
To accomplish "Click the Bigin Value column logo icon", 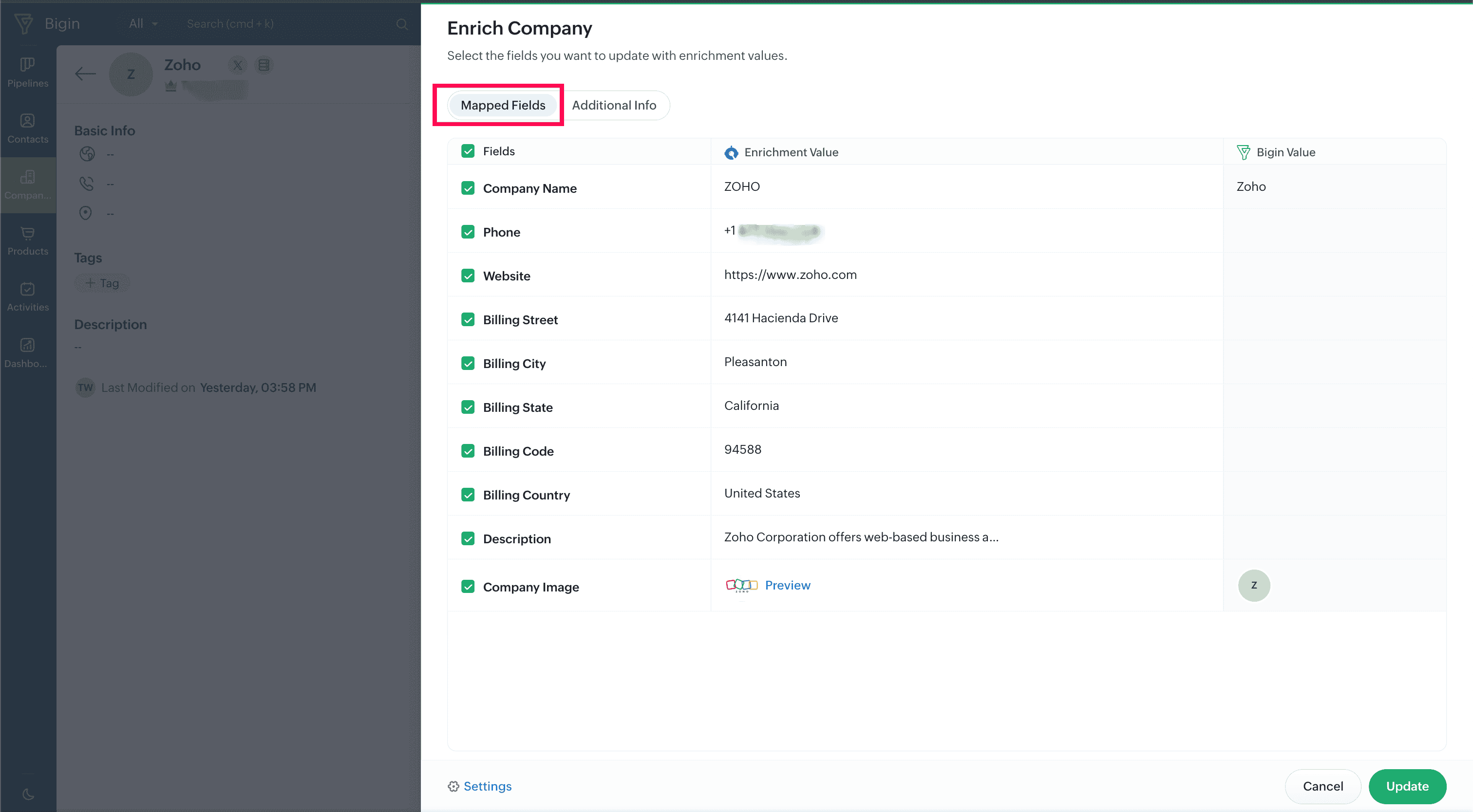I will (1243, 152).
